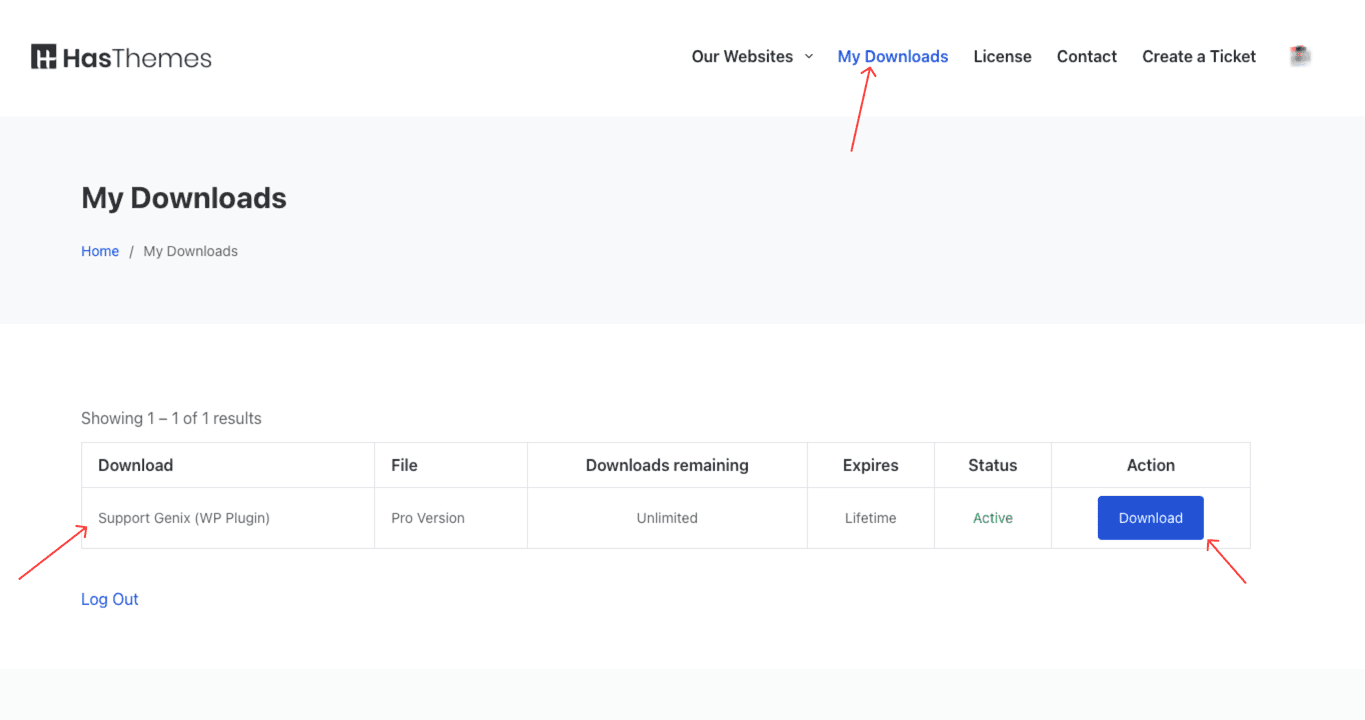This screenshot has width=1365, height=720.
Task: Select the License menu item
Action: tap(1002, 57)
